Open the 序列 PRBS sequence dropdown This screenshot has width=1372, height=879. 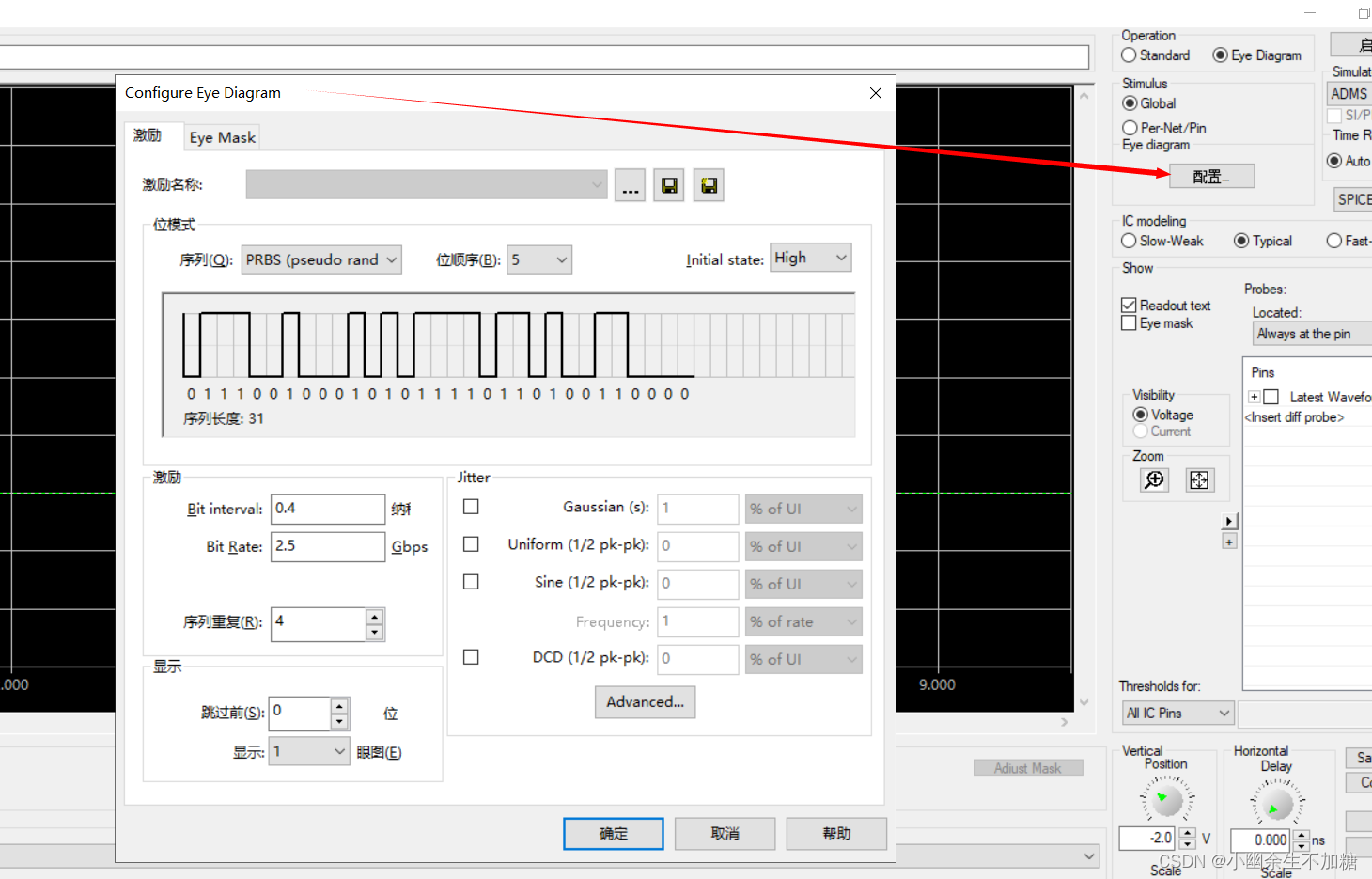pos(321,259)
